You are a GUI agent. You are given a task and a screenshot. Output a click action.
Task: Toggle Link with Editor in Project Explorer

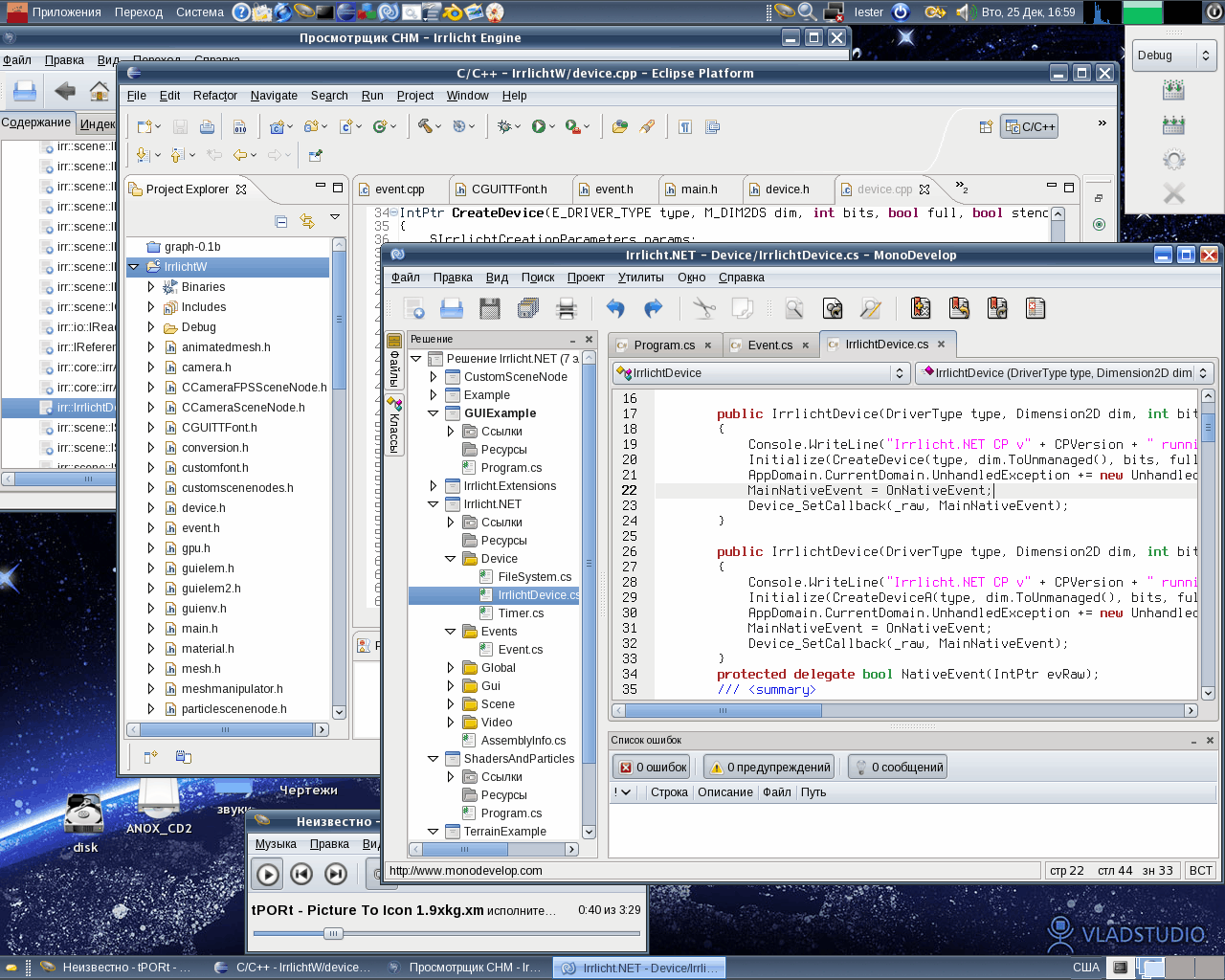point(307,221)
